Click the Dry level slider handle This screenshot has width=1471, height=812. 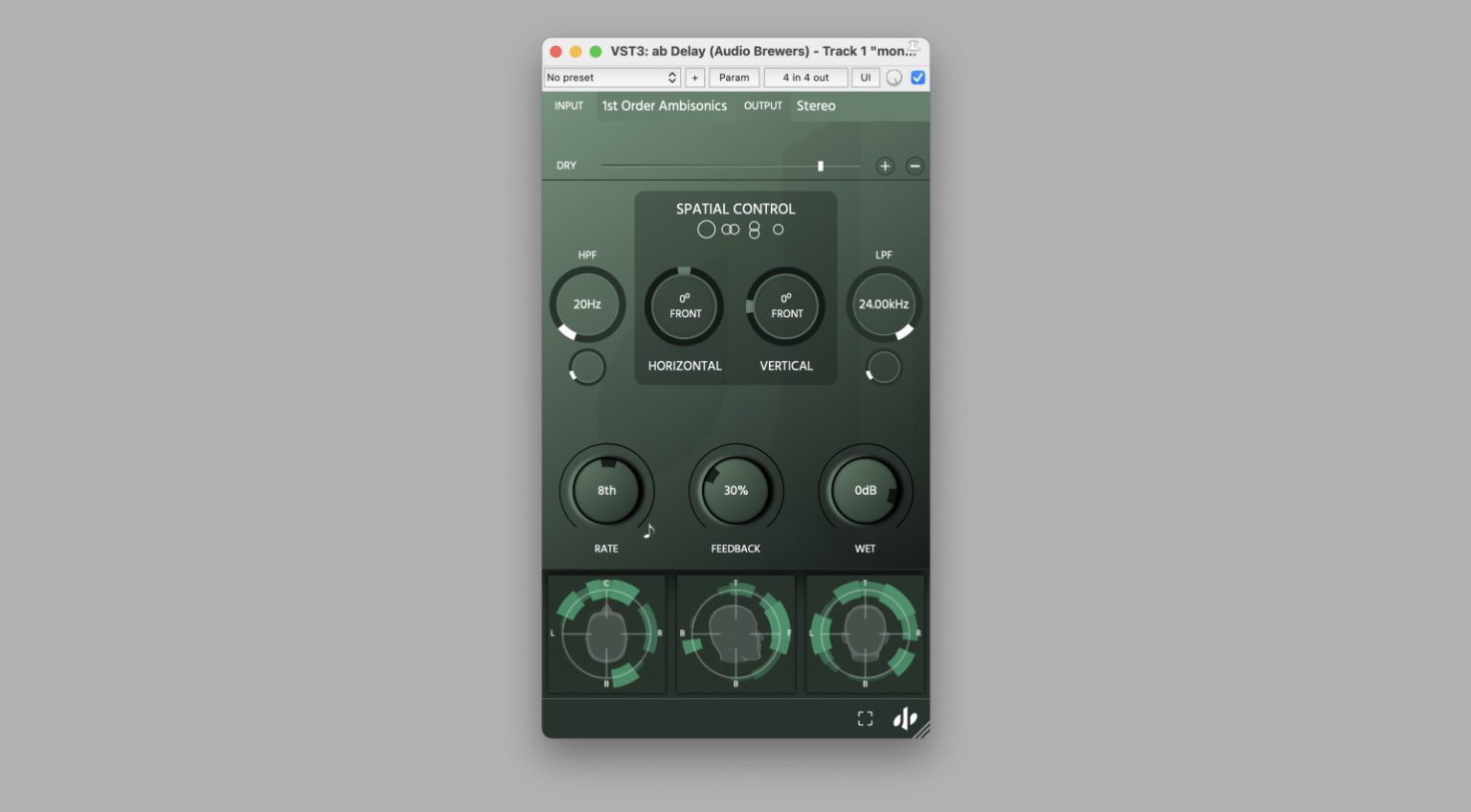coord(821,167)
